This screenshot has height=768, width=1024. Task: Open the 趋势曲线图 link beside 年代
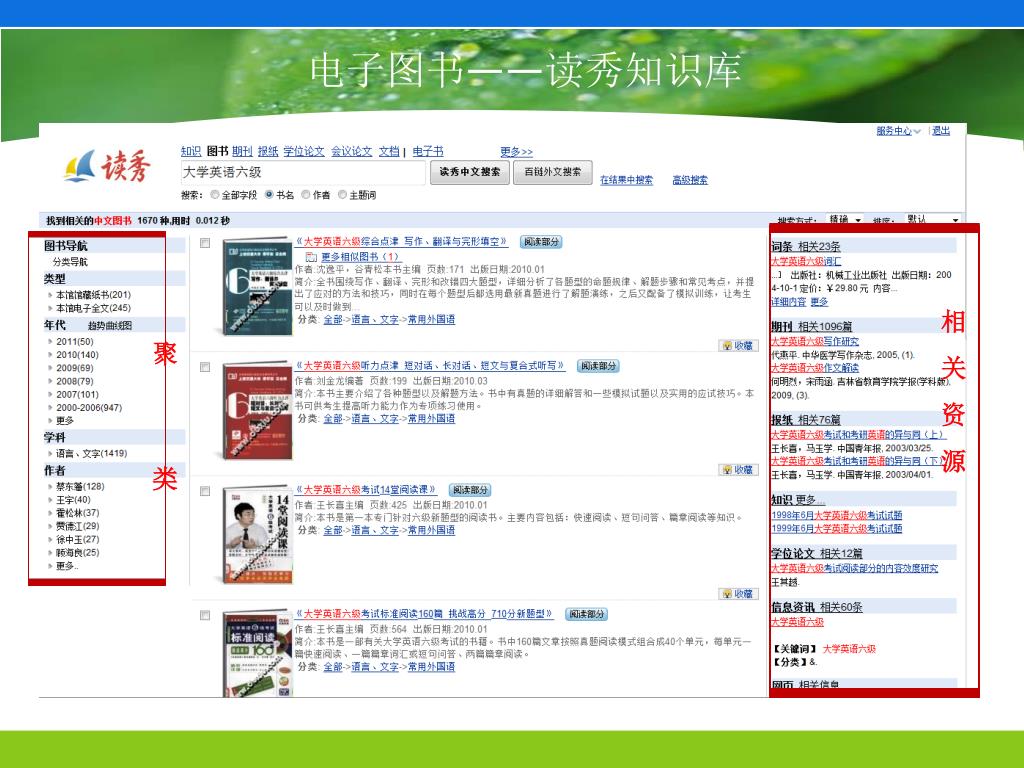pos(110,325)
